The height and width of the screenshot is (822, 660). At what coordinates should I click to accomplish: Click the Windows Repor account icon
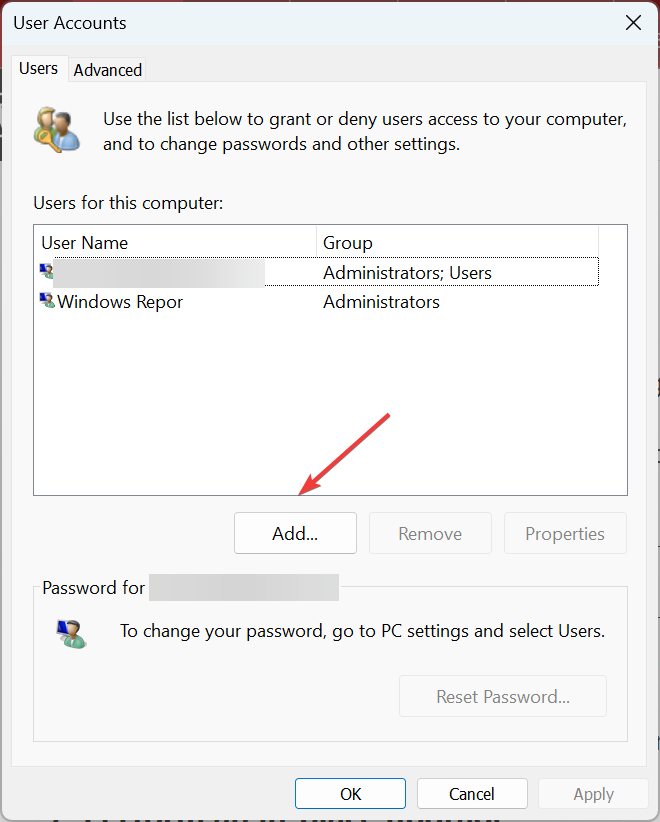tap(47, 301)
